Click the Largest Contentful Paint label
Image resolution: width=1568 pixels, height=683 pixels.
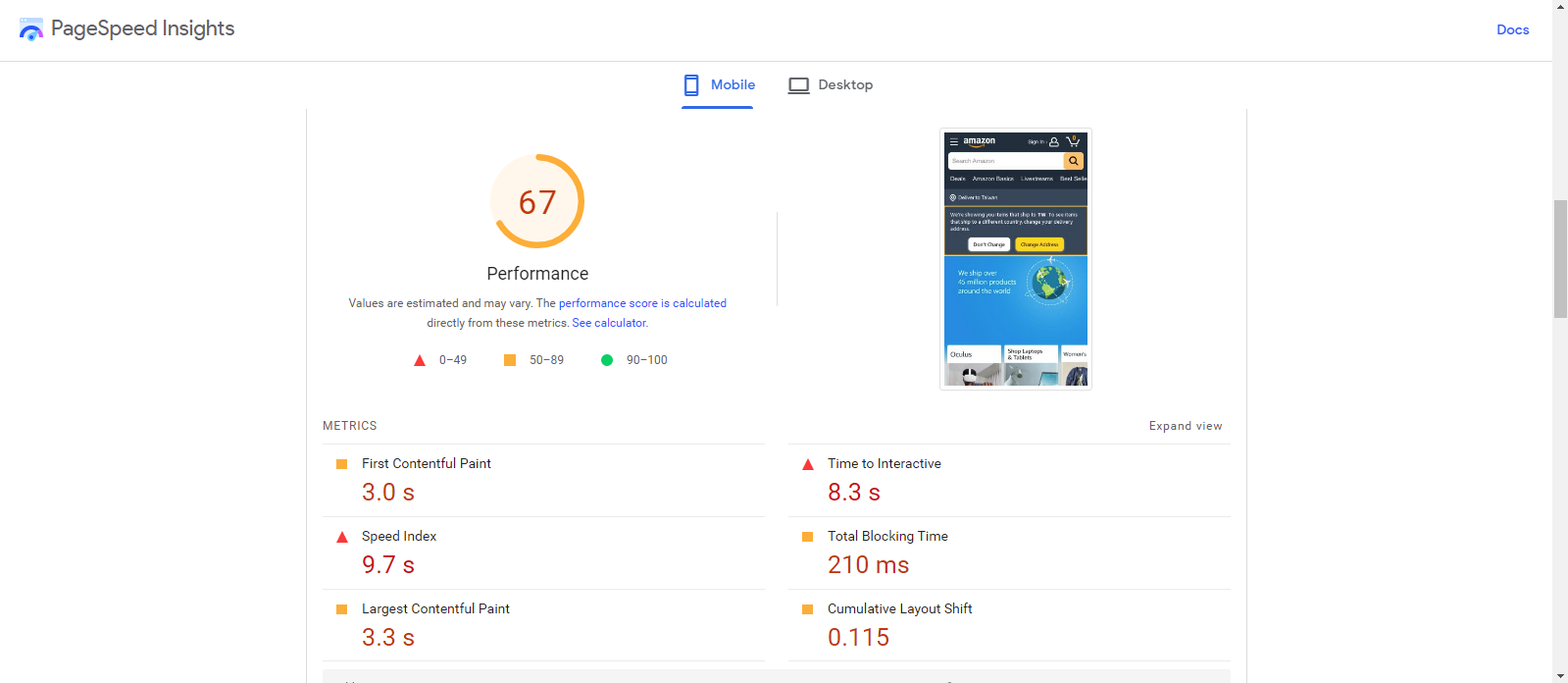(435, 608)
